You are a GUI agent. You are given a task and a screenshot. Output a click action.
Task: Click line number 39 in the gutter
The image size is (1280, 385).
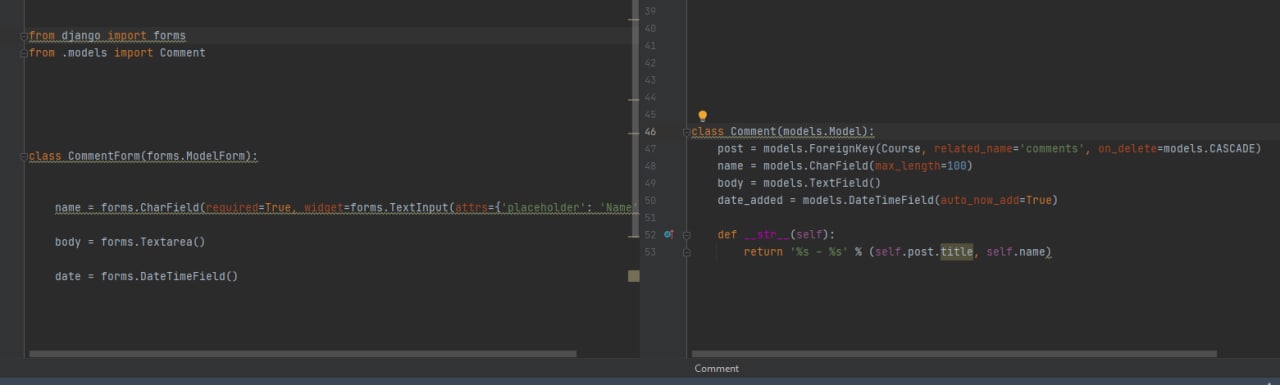point(650,11)
